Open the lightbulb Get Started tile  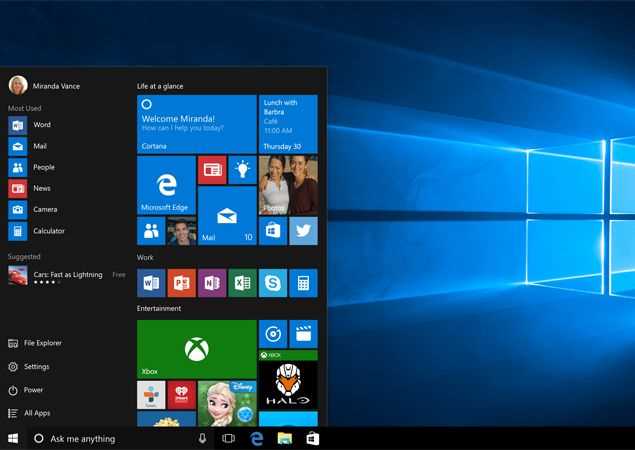coord(242,170)
